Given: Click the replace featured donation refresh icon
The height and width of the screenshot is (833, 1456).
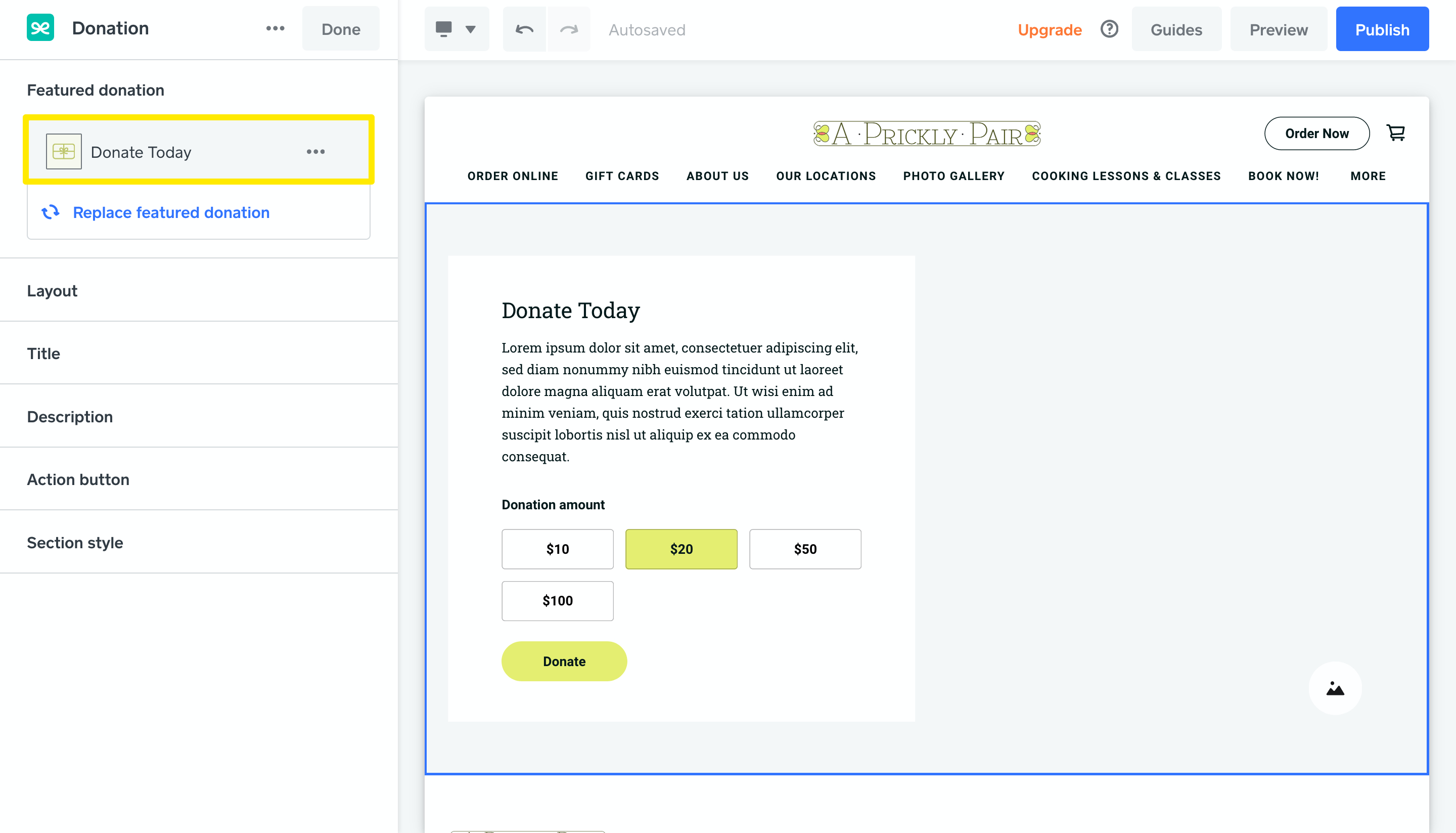Looking at the screenshot, I should pos(51,212).
